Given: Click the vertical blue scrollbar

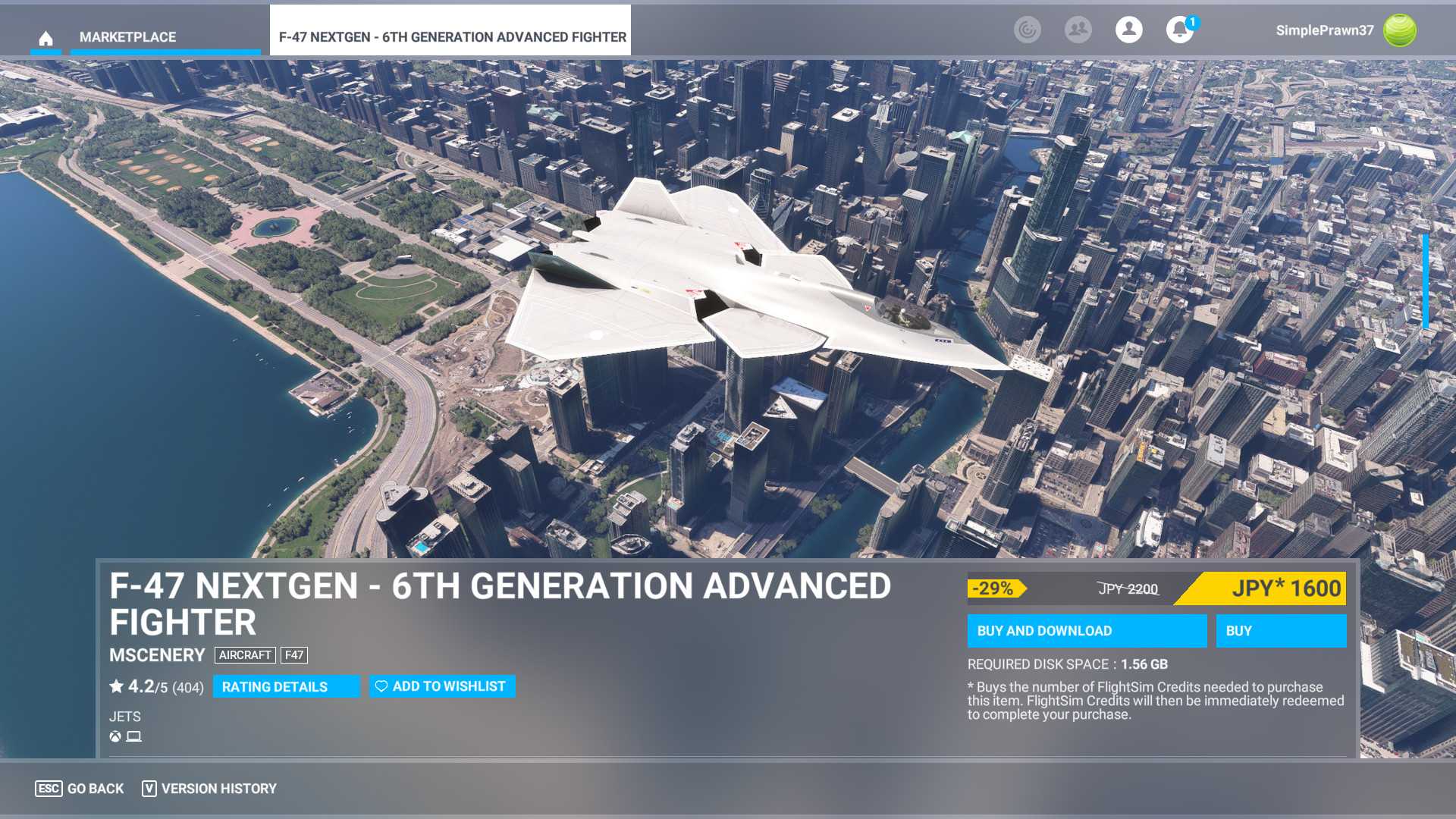Looking at the screenshot, I should tap(1425, 281).
